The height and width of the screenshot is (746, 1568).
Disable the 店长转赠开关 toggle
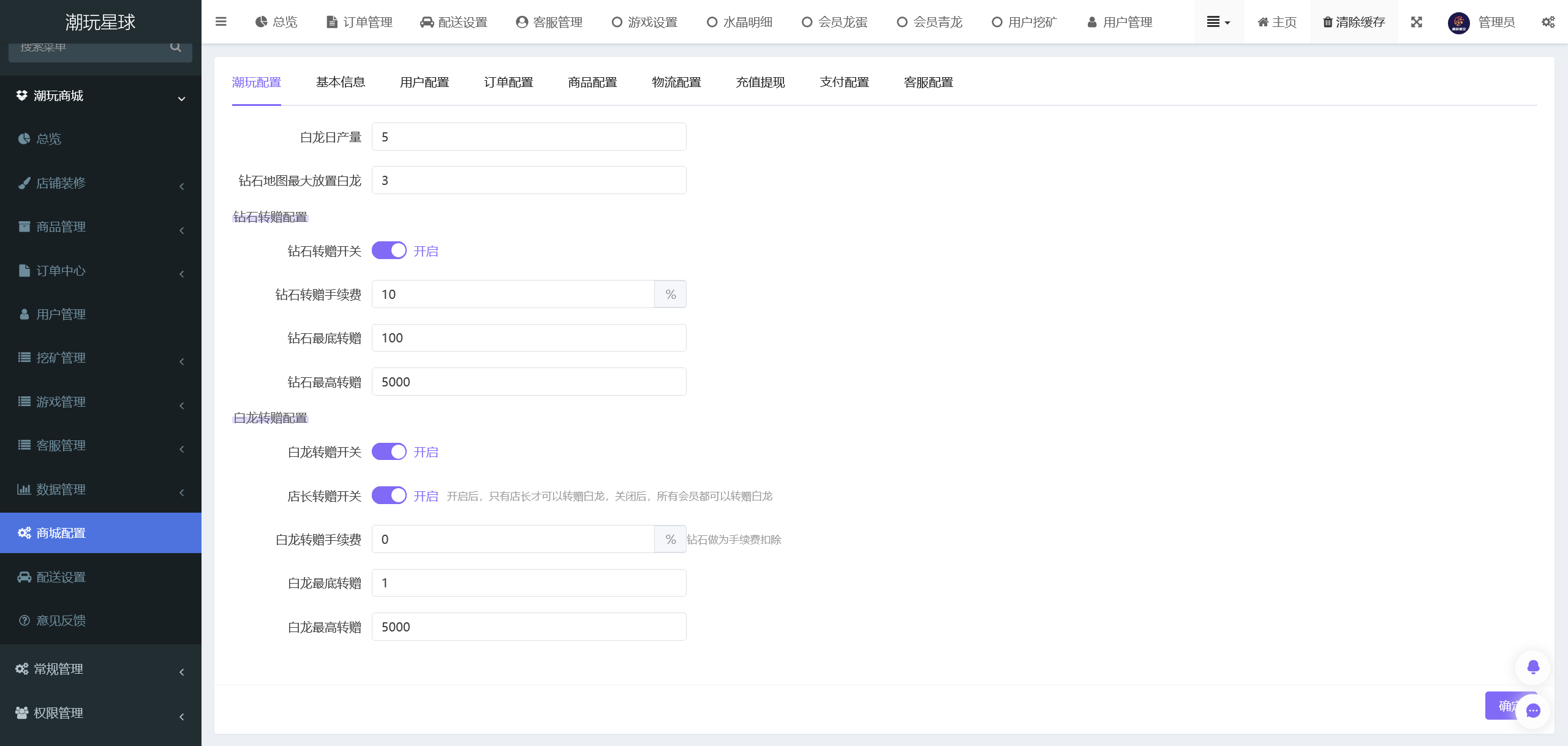coord(389,495)
